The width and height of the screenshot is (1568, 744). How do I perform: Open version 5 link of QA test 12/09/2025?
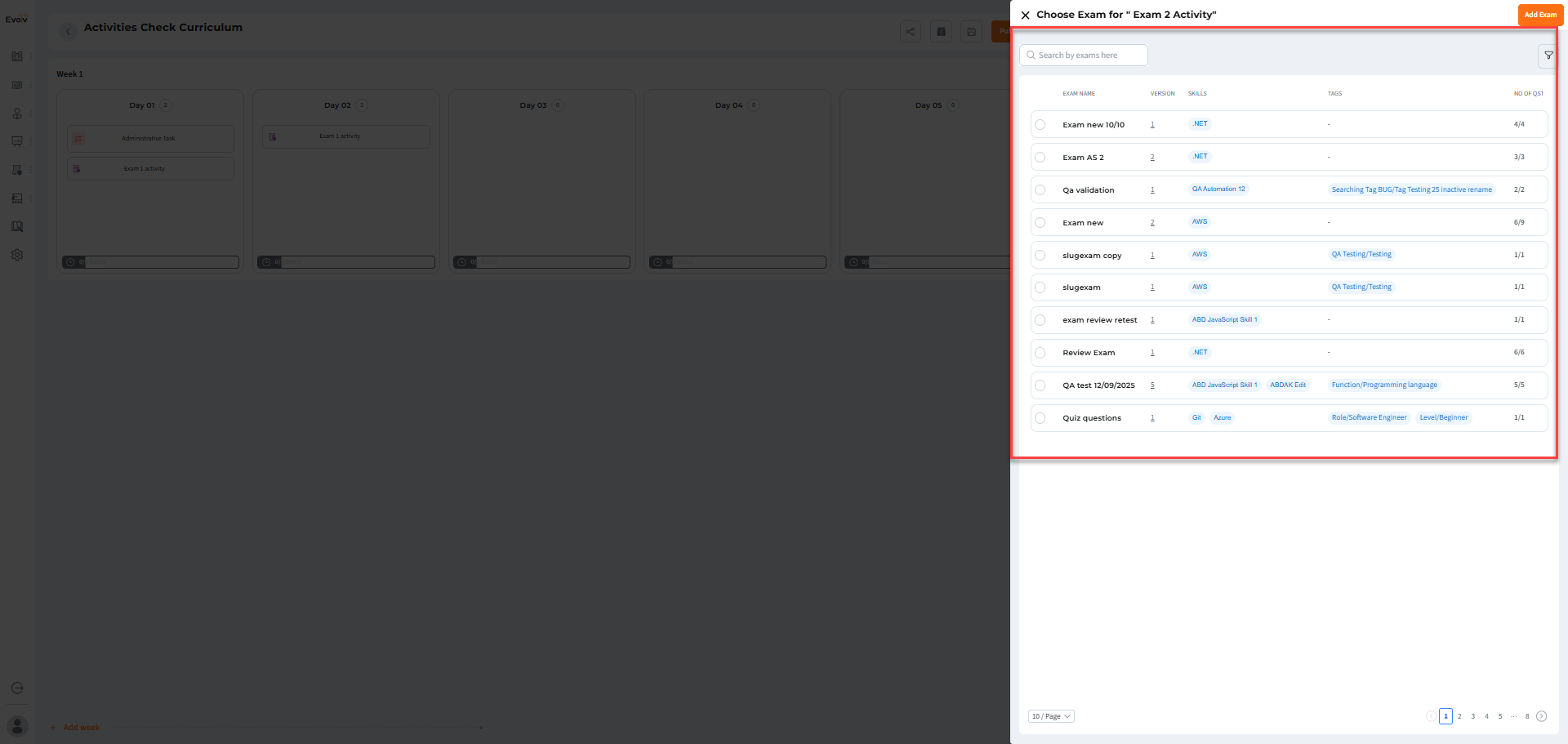tap(1152, 385)
